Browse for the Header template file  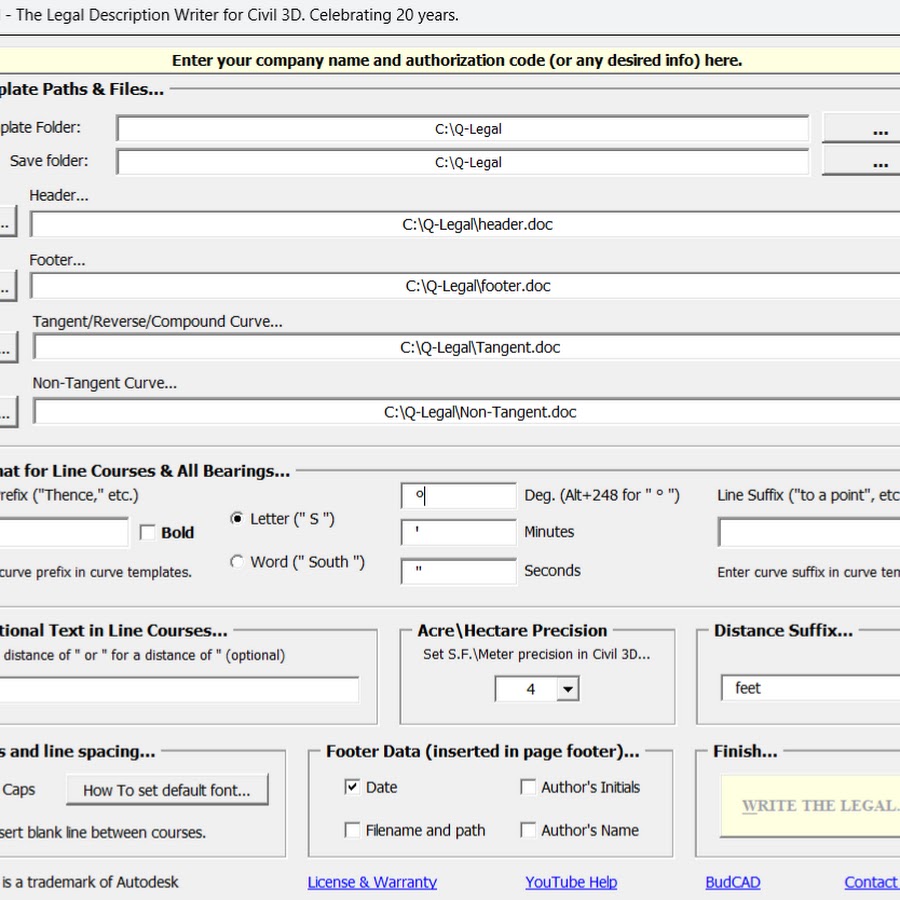7,222
